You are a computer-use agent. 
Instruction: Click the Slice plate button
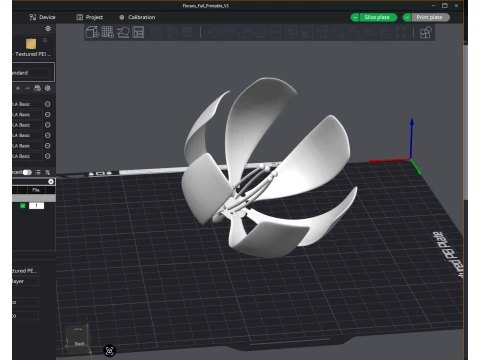click(378, 17)
